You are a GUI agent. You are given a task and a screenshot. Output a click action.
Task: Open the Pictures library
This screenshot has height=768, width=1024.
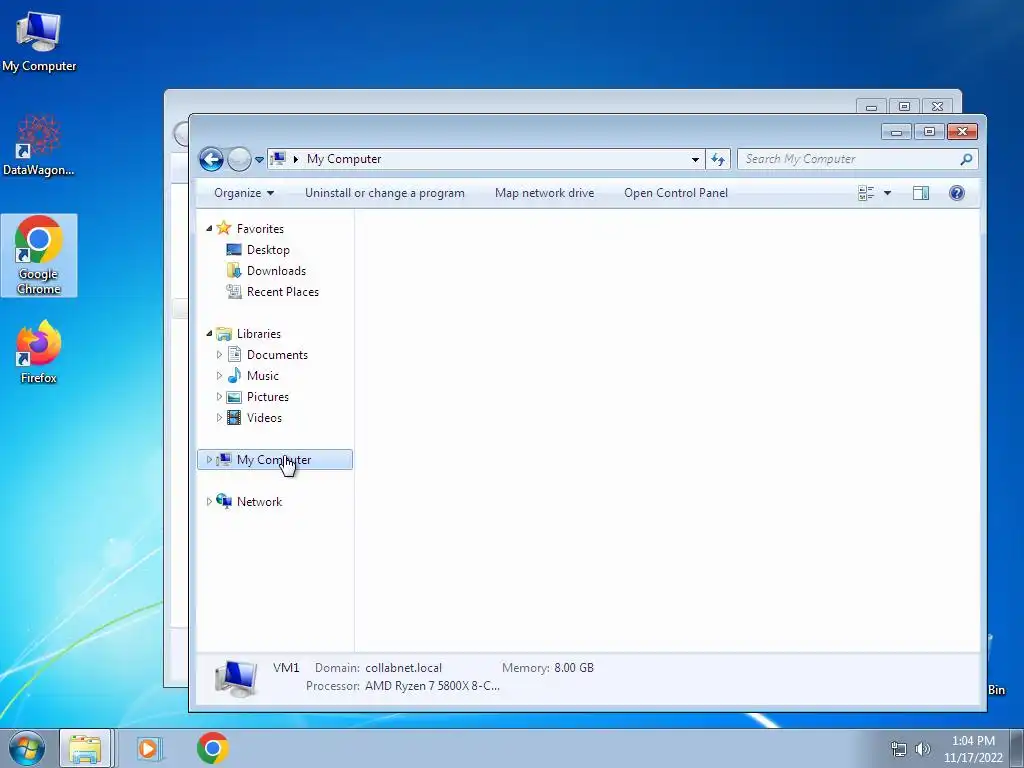(x=268, y=396)
